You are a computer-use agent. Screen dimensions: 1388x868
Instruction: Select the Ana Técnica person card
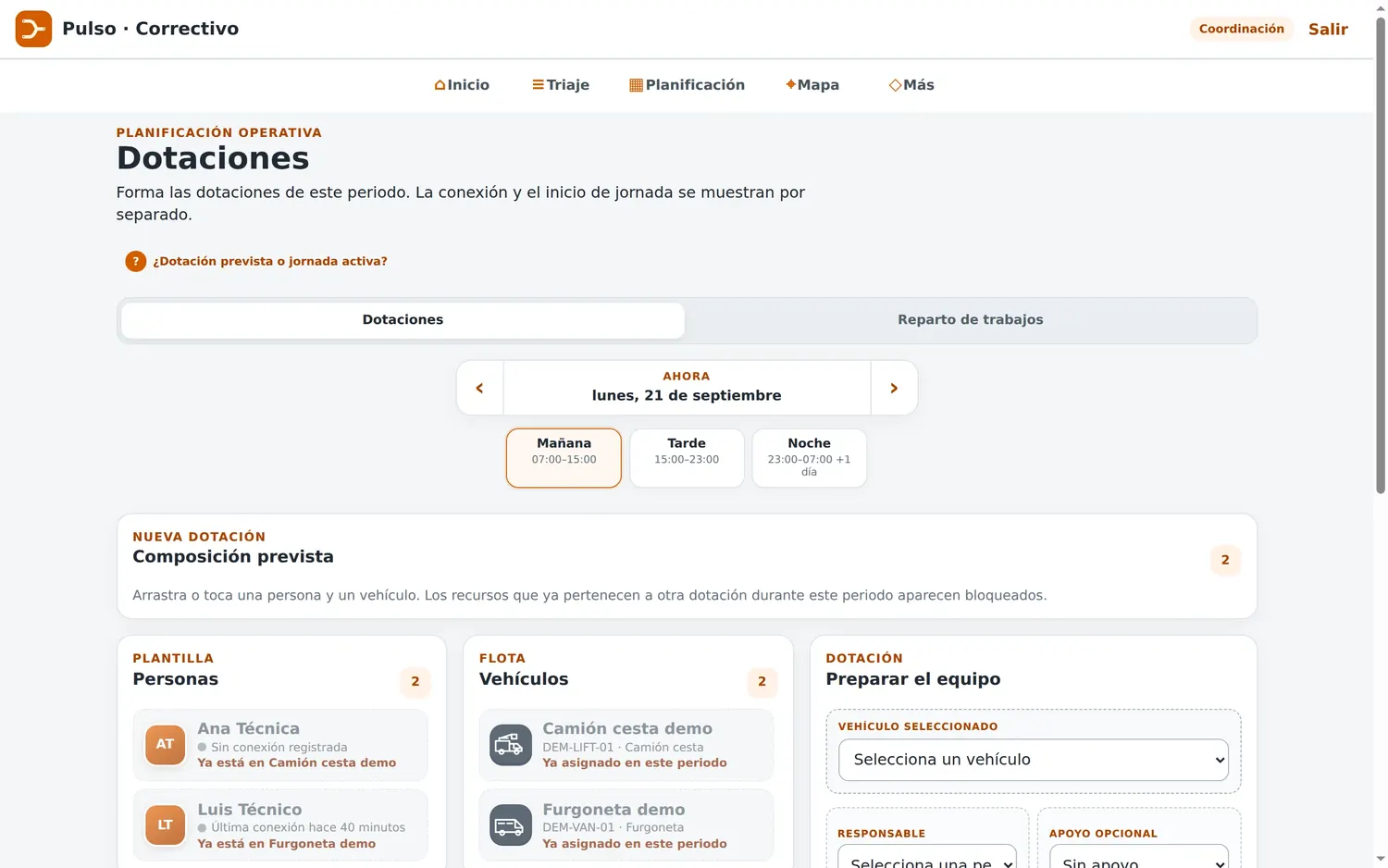pyautogui.click(x=280, y=745)
